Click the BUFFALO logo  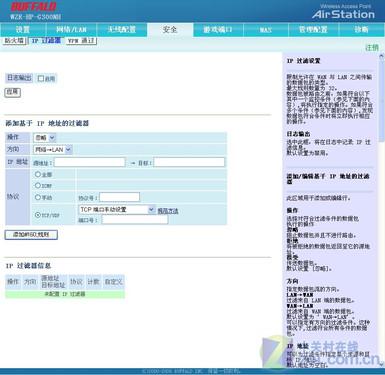click(34, 7)
